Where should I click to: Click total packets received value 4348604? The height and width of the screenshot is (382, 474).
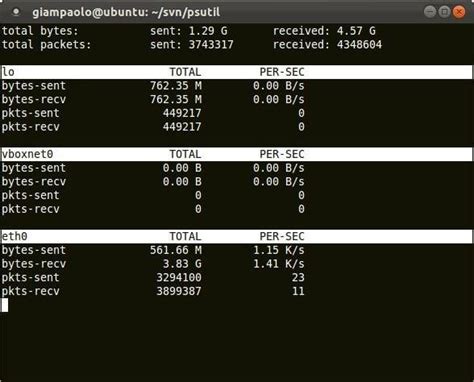click(359, 45)
